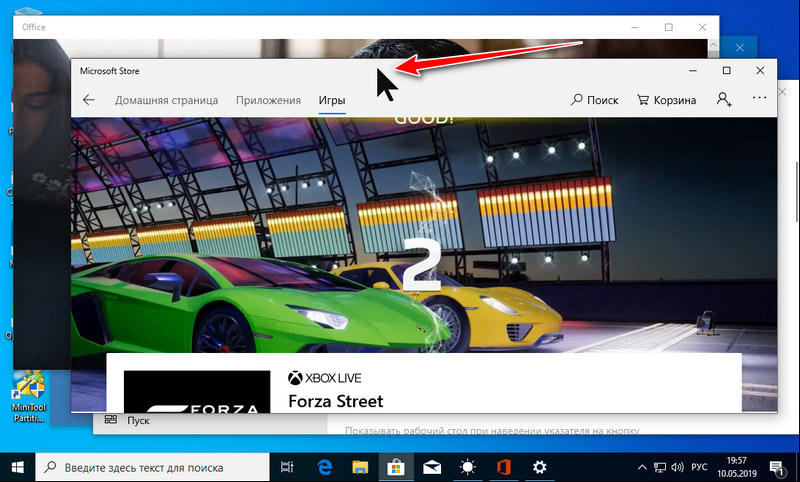The image size is (800, 482).
Task: Open File Explorer from the taskbar
Action: pos(360,467)
